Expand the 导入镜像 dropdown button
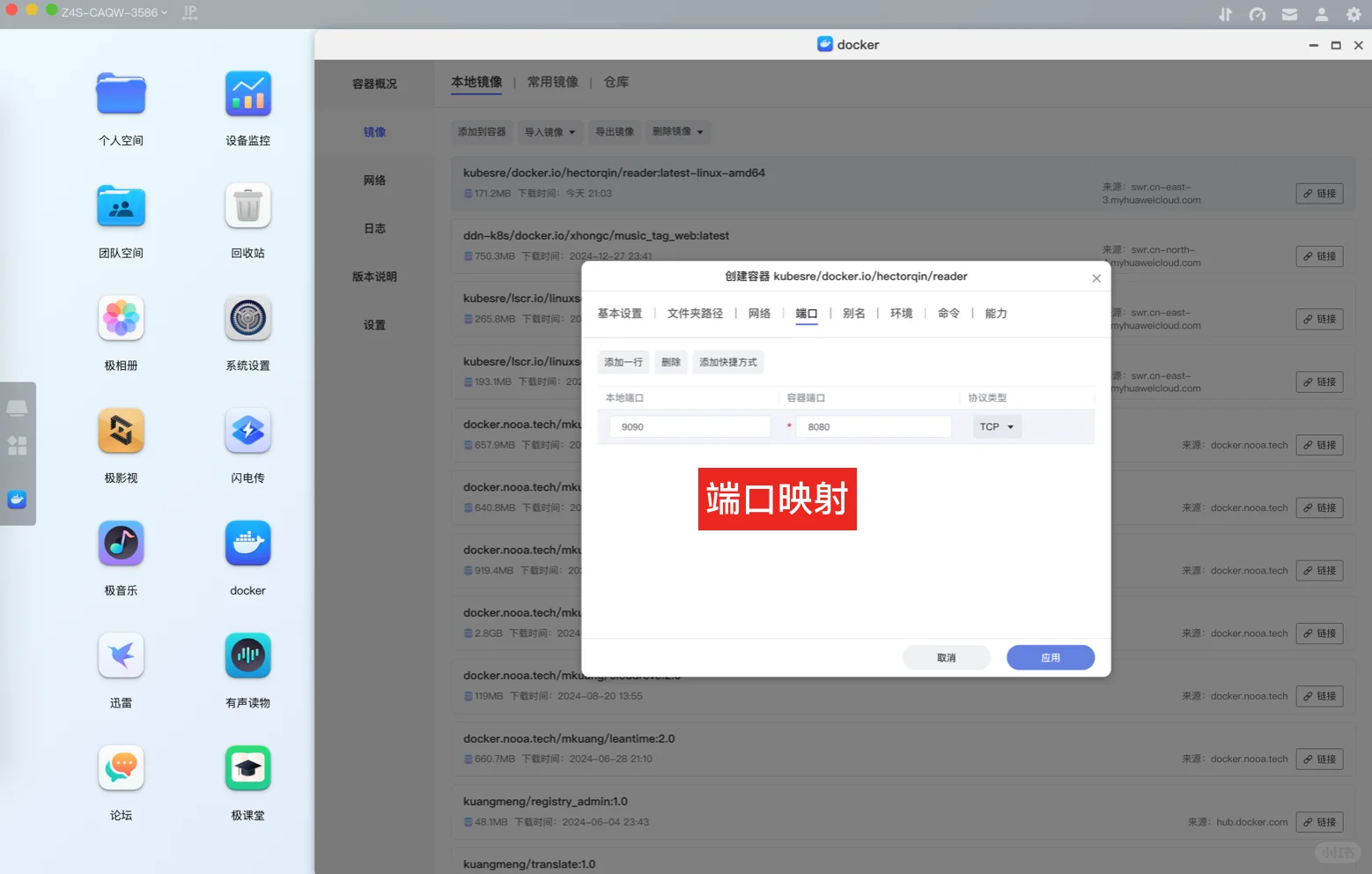Viewport: 1372px width, 874px height. point(550,132)
